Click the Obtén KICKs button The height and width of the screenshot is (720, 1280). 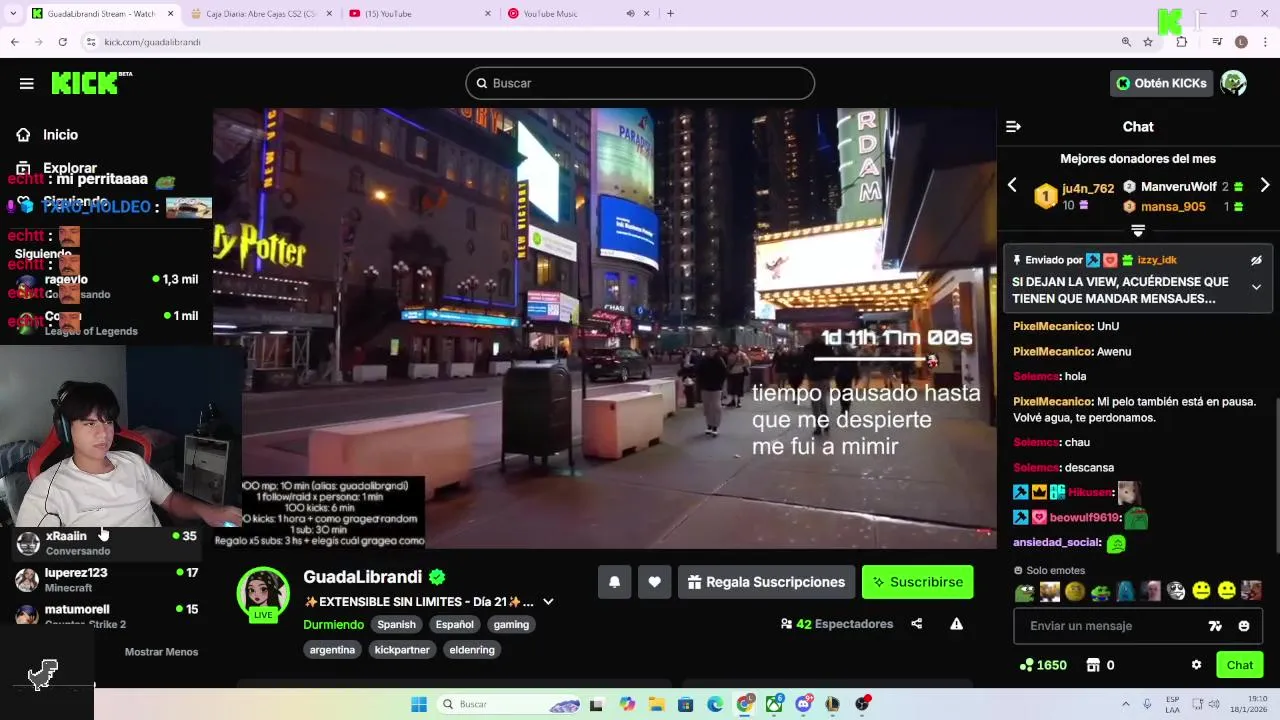point(1161,83)
